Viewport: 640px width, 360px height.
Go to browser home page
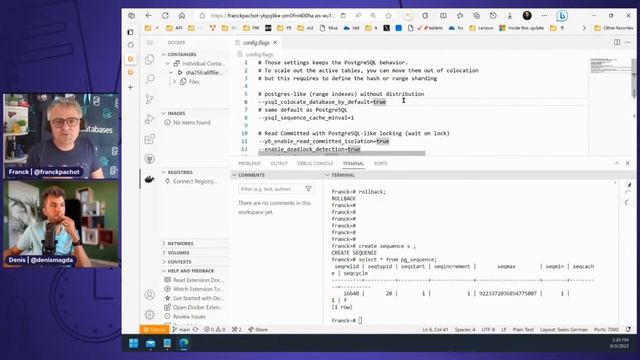point(182,16)
